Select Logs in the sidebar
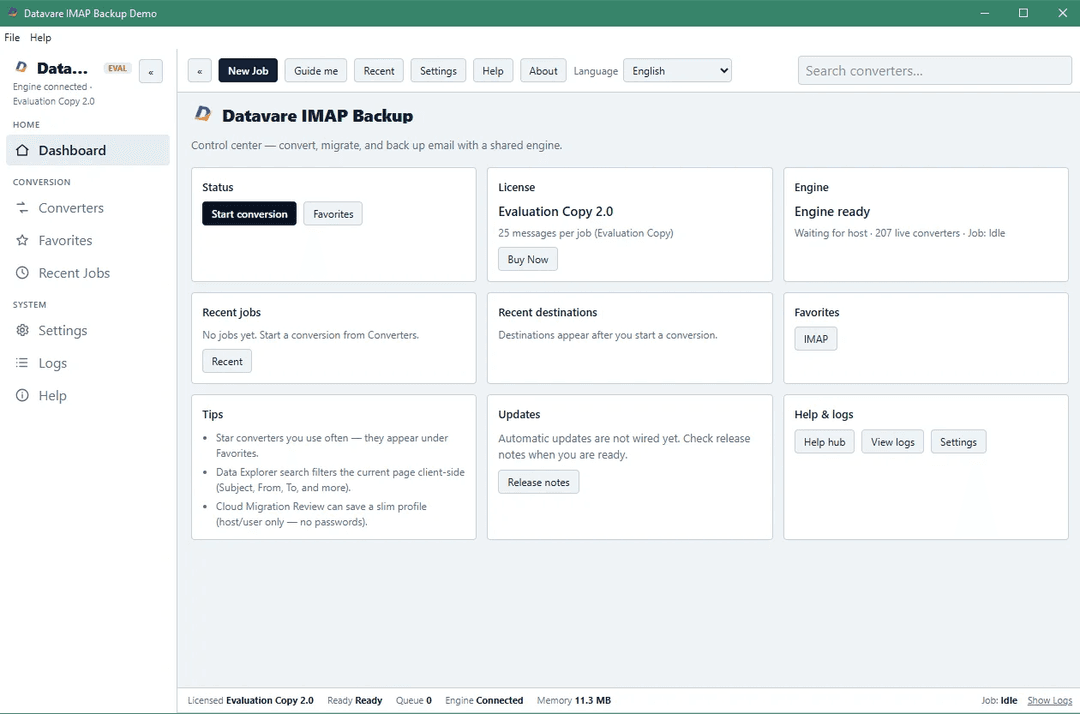 tap(87, 363)
